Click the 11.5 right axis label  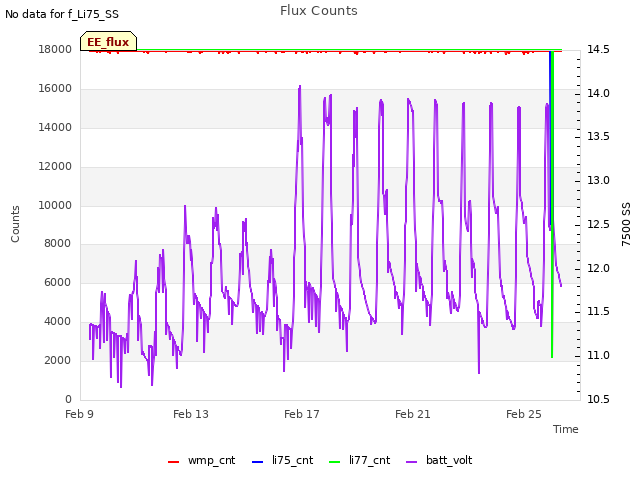tap(598, 311)
